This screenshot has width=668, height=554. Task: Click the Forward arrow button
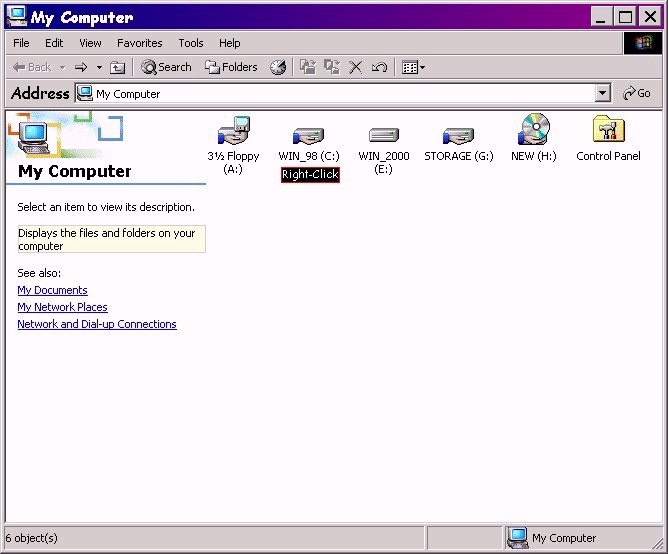pos(81,67)
